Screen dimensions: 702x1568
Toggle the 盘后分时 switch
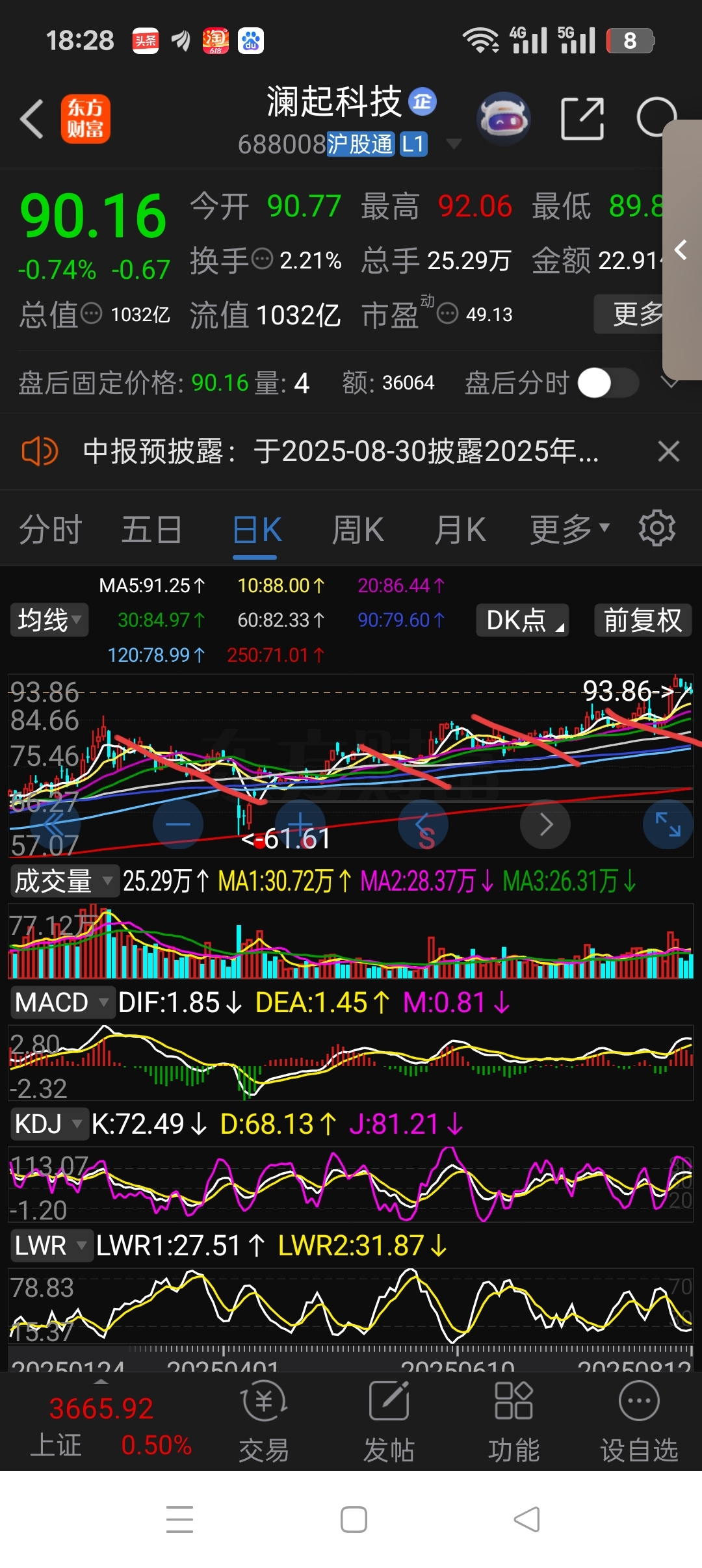(x=608, y=383)
